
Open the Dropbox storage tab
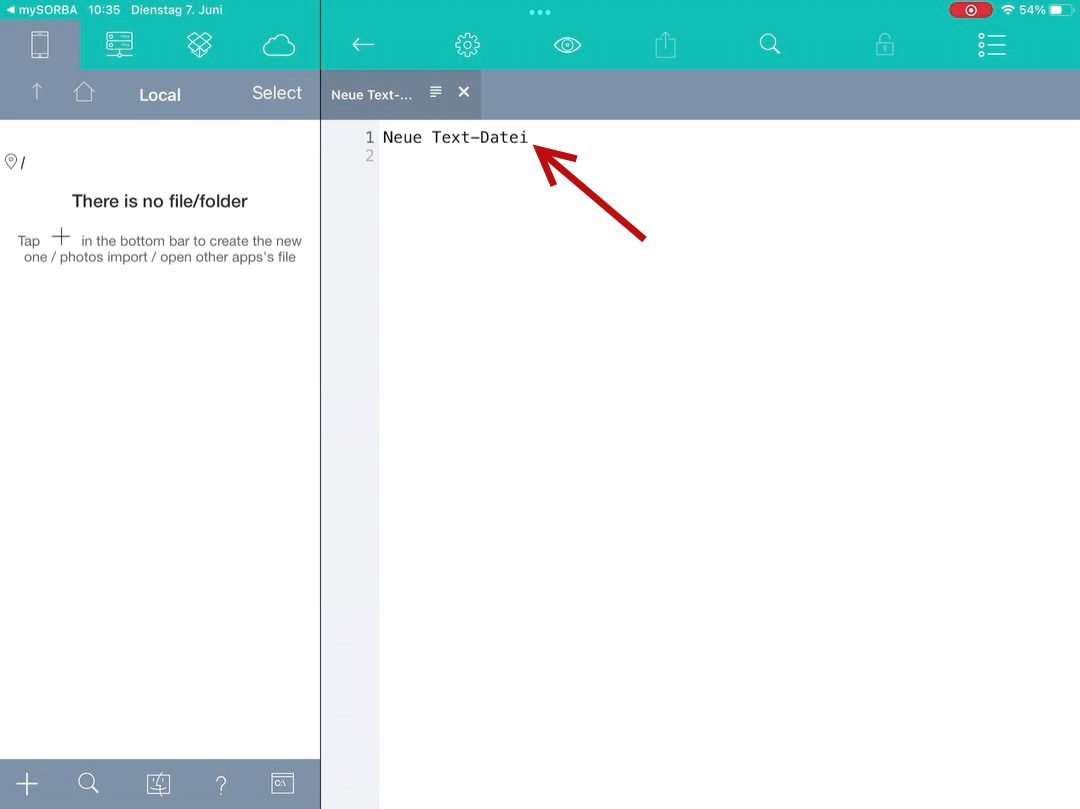pos(199,45)
